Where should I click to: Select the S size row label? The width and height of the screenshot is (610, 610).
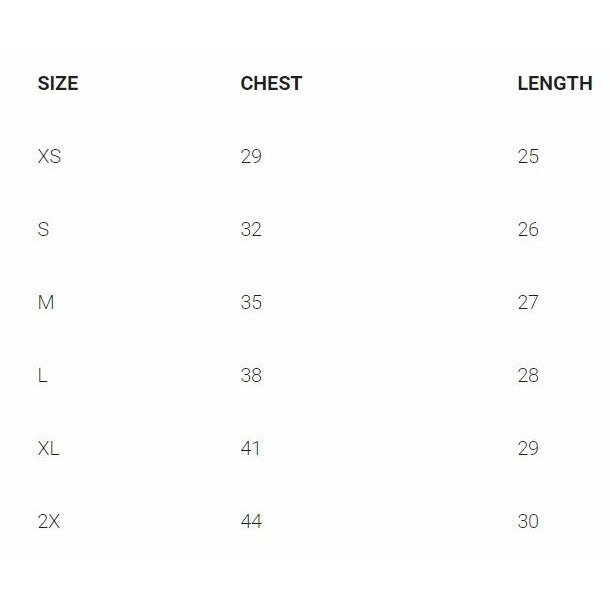click(43, 230)
